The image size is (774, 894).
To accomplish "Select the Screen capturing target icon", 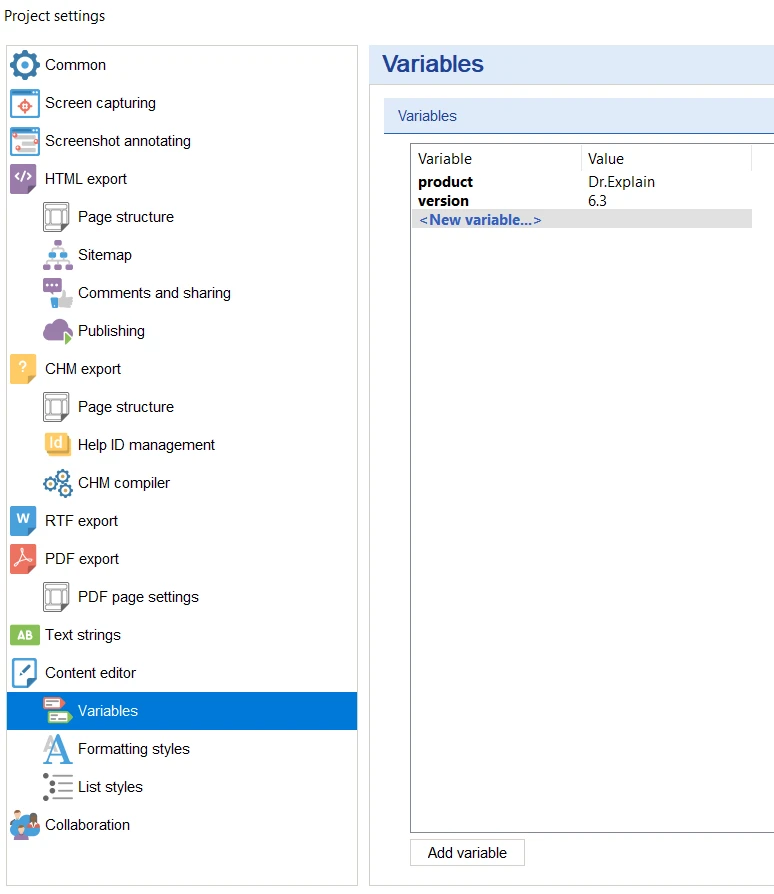I will 25,103.
